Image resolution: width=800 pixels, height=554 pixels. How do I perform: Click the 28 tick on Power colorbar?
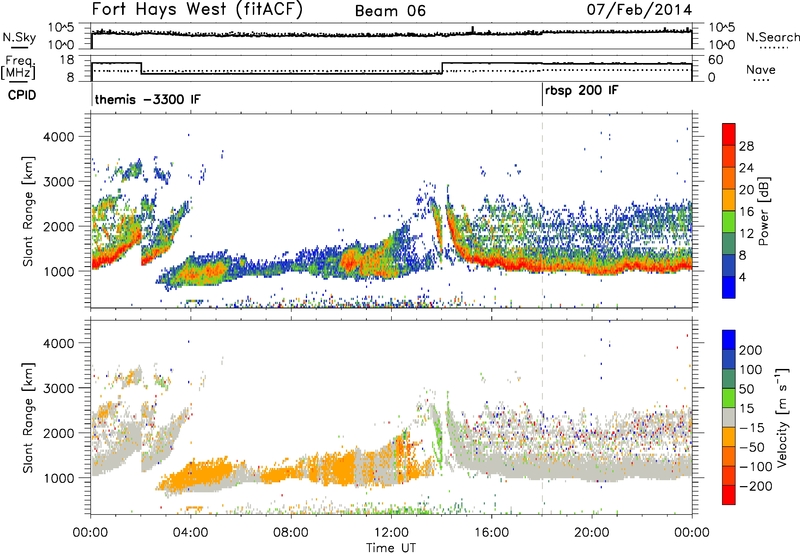click(x=746, y=146)
